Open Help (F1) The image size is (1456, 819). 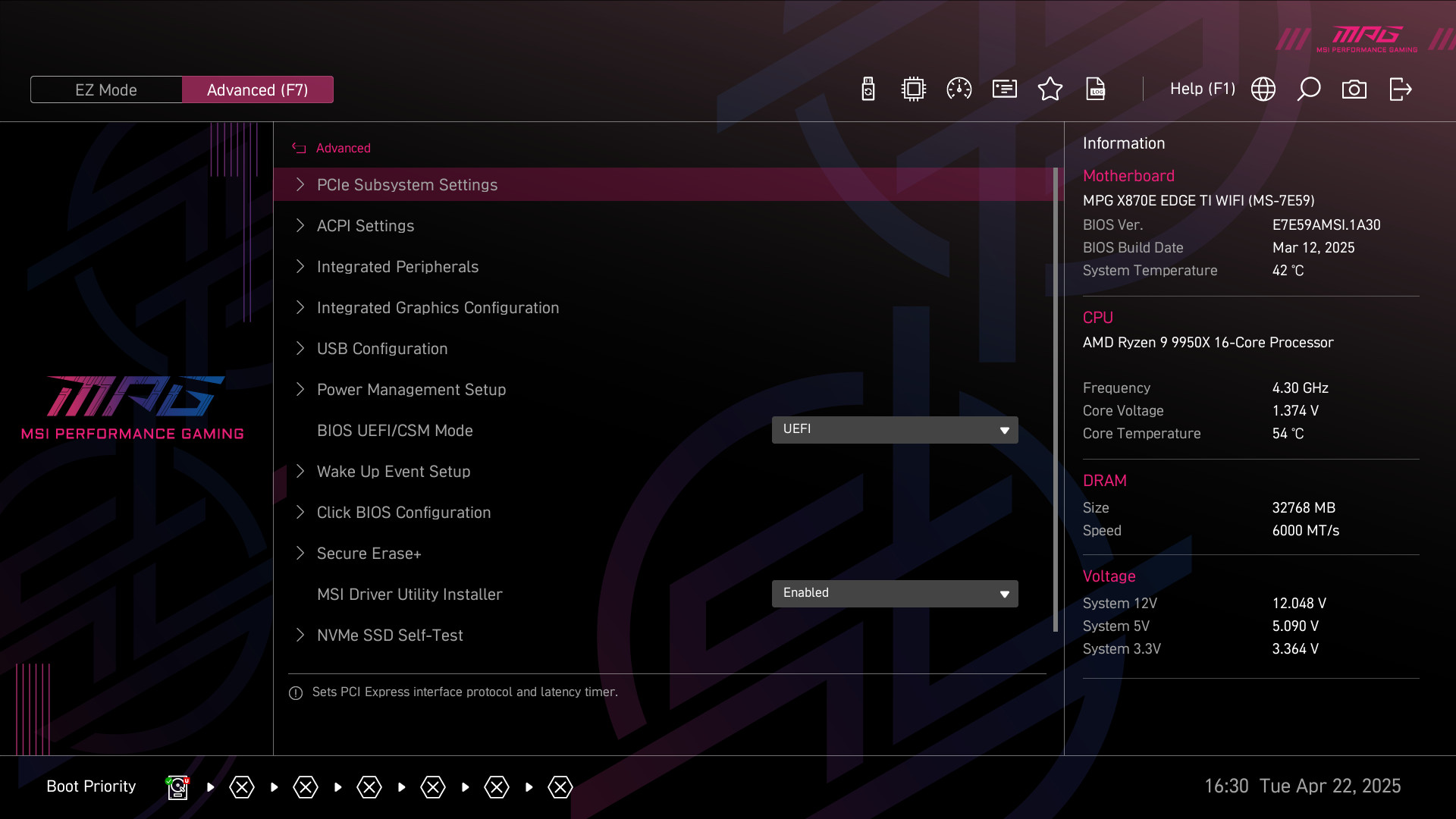1203,89
